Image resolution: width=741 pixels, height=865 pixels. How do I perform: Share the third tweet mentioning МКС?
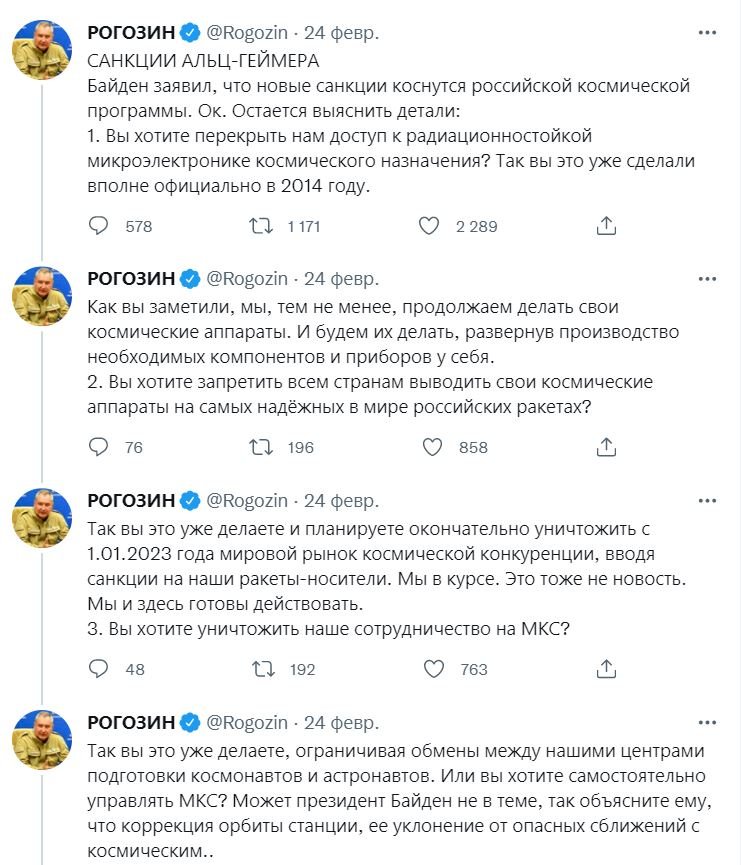[605, 669]
